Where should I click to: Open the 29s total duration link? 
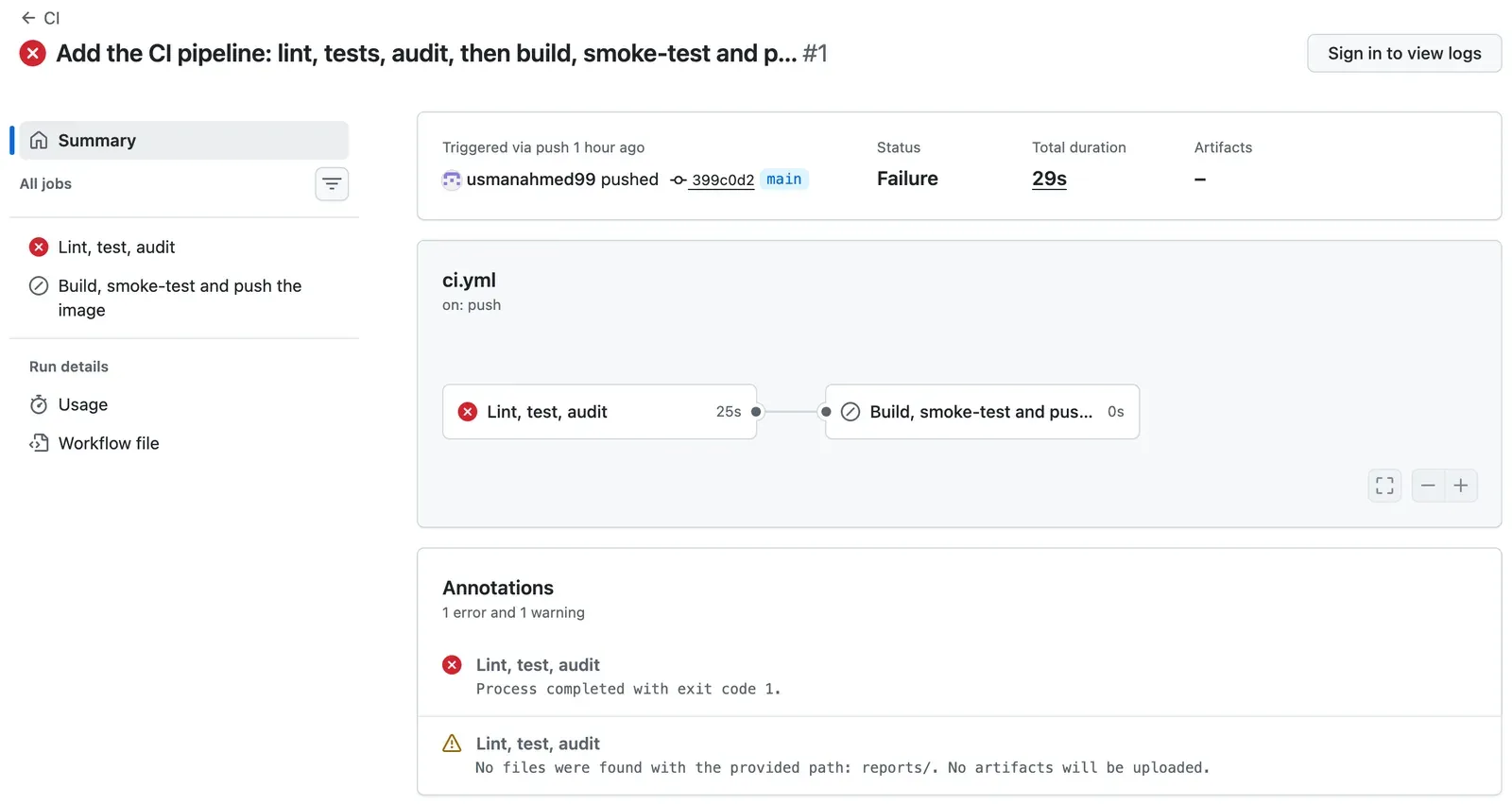[x=1049, y=179]
